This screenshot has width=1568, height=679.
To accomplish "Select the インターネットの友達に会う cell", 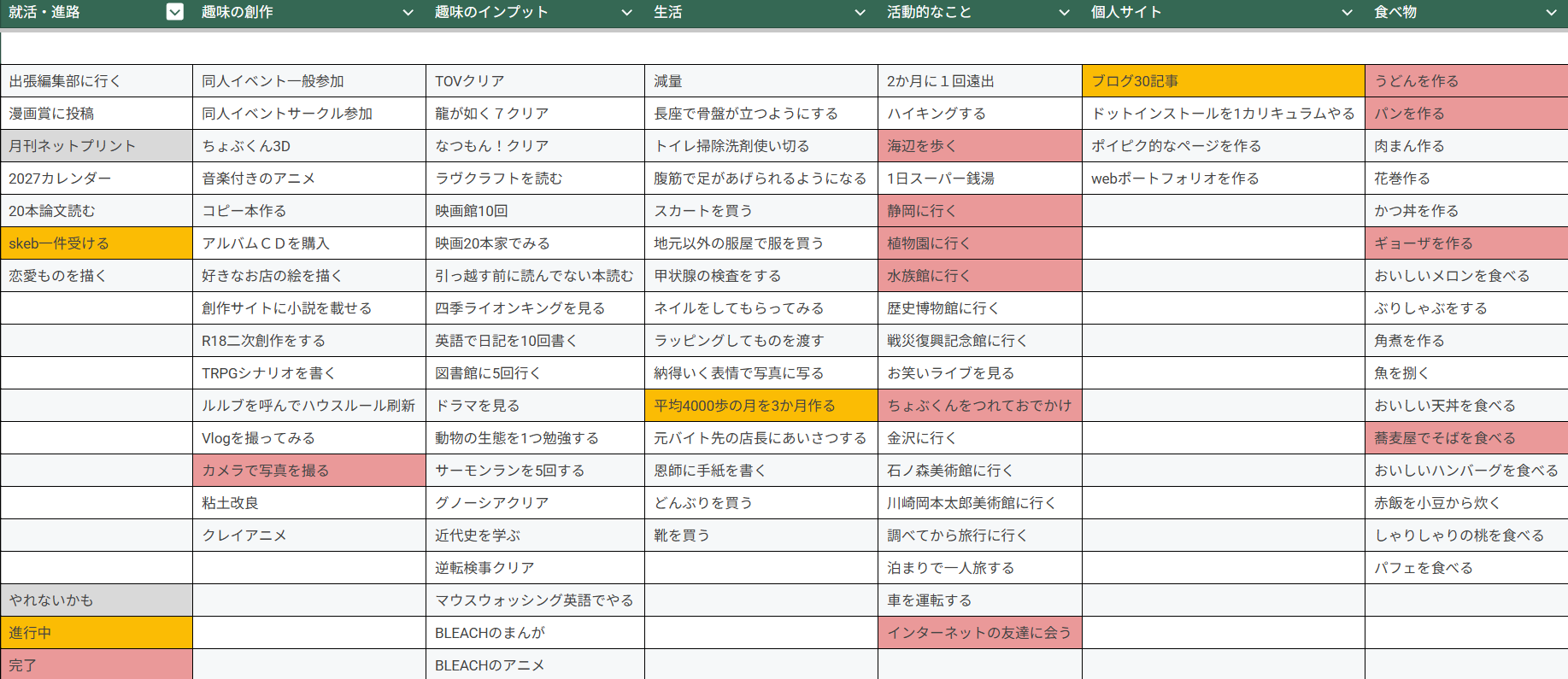I will click(x=979, y=633).
